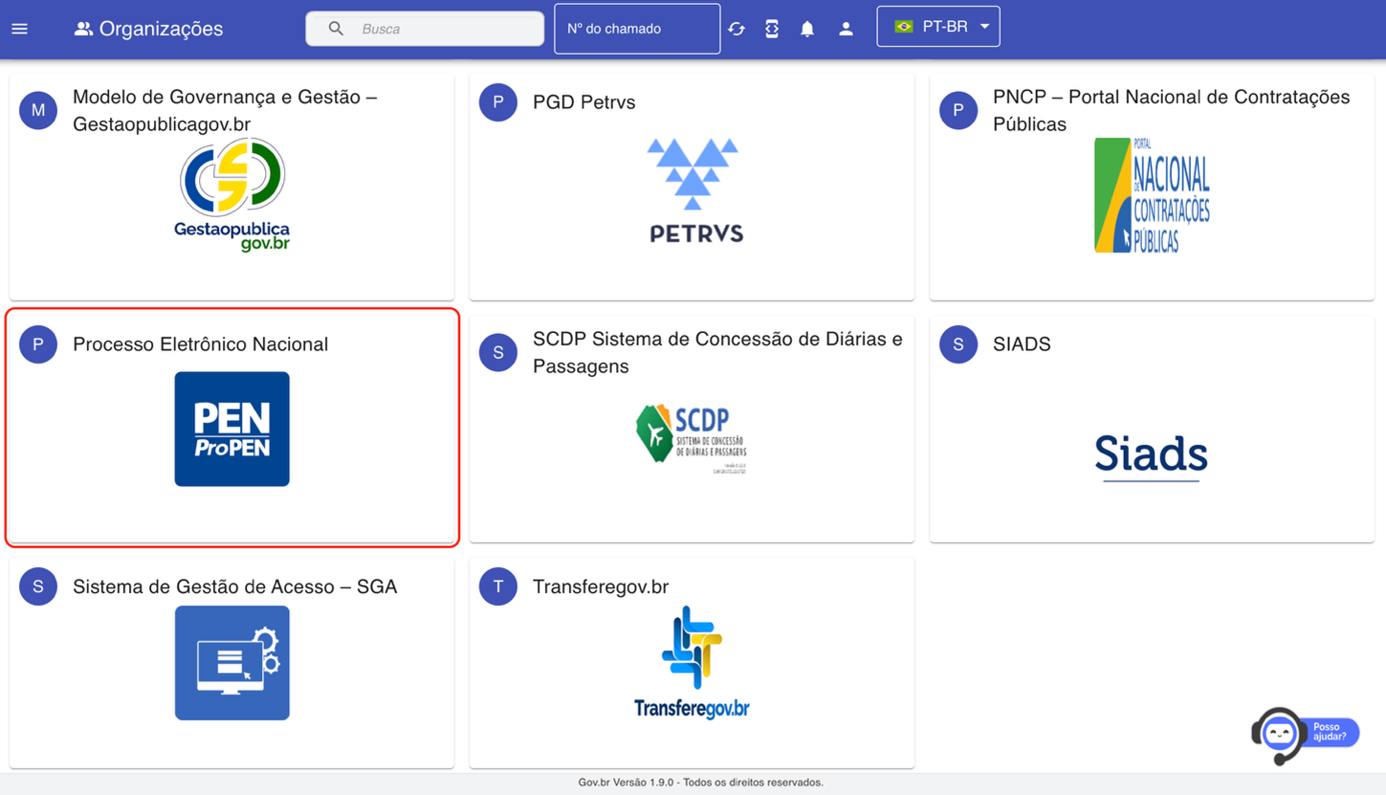Image resolution: width=1386 pixels, height=795 pixels.
Task: Click the P avatar of PGD Petrvs
Action: (498, 102)
